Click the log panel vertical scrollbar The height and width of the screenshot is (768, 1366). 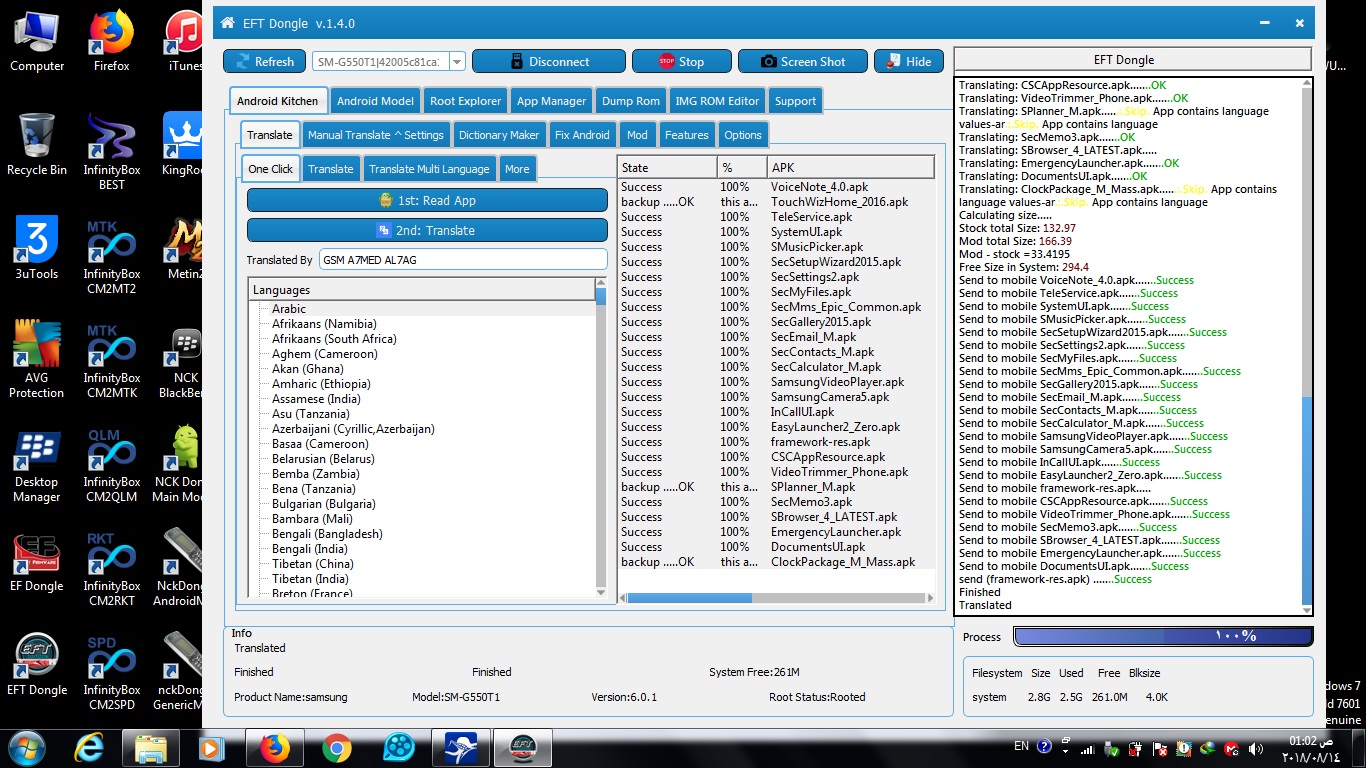point(1307,345)
